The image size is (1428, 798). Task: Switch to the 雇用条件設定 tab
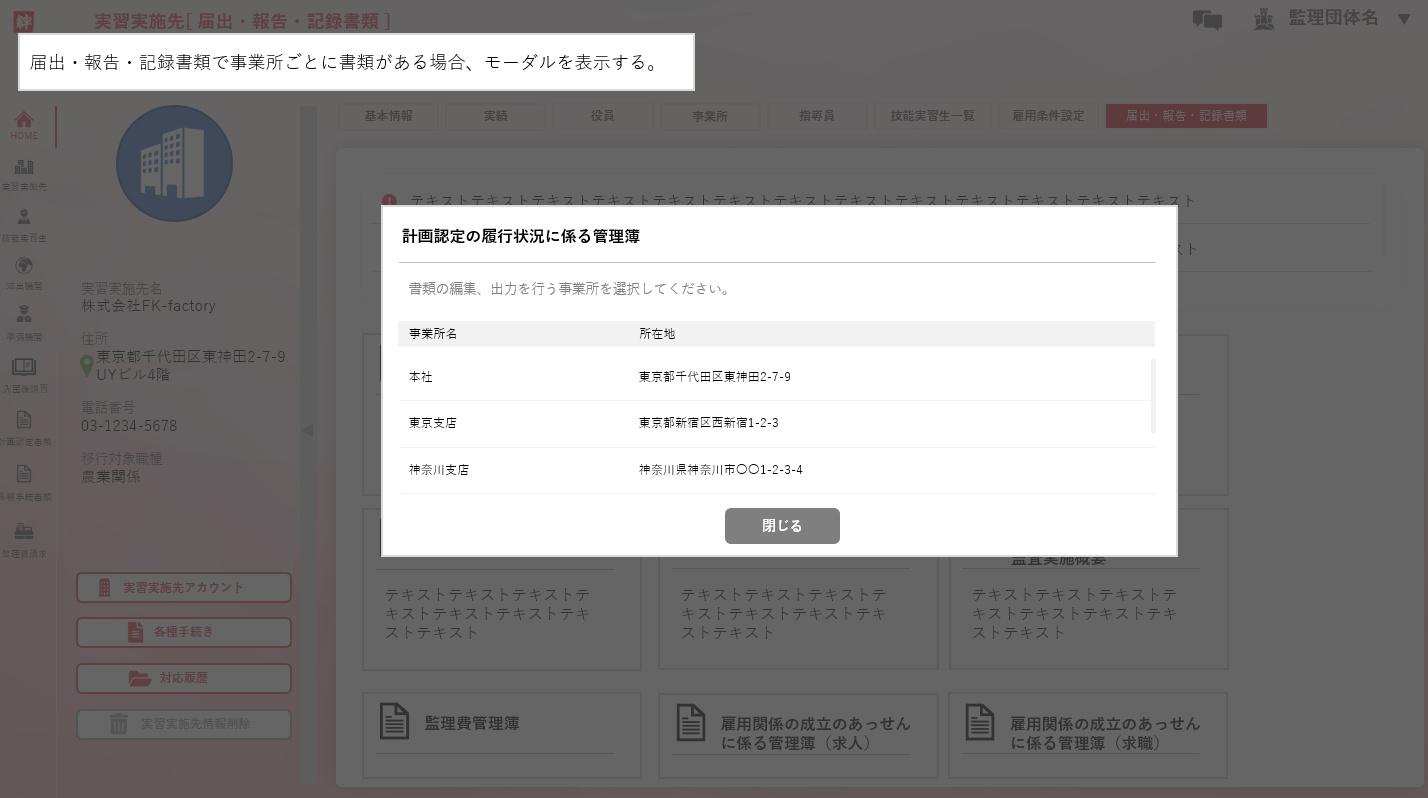click(x=1047, y=116)
